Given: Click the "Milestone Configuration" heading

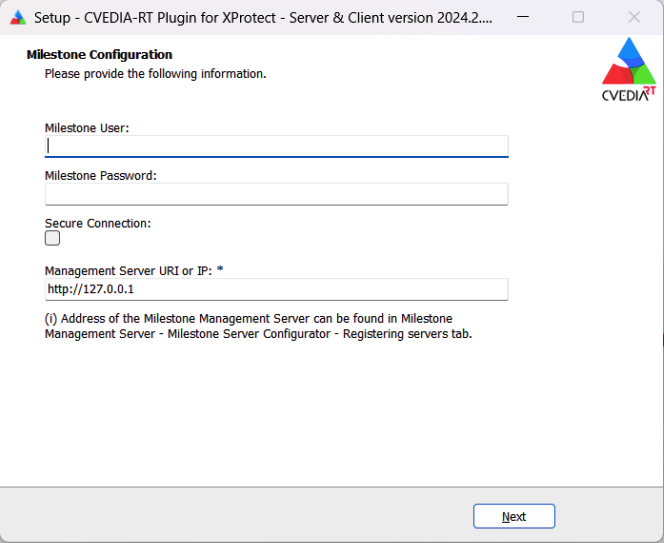Looking at the screenshot, I should [100, 55].
